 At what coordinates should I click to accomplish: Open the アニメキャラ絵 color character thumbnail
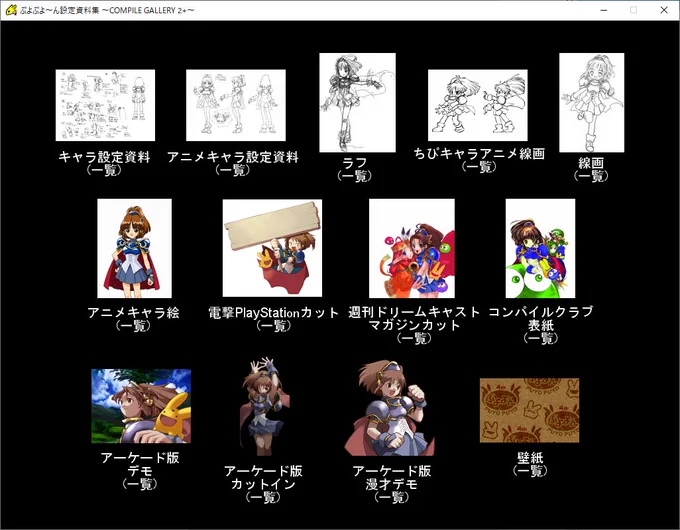tap(134, 249)
